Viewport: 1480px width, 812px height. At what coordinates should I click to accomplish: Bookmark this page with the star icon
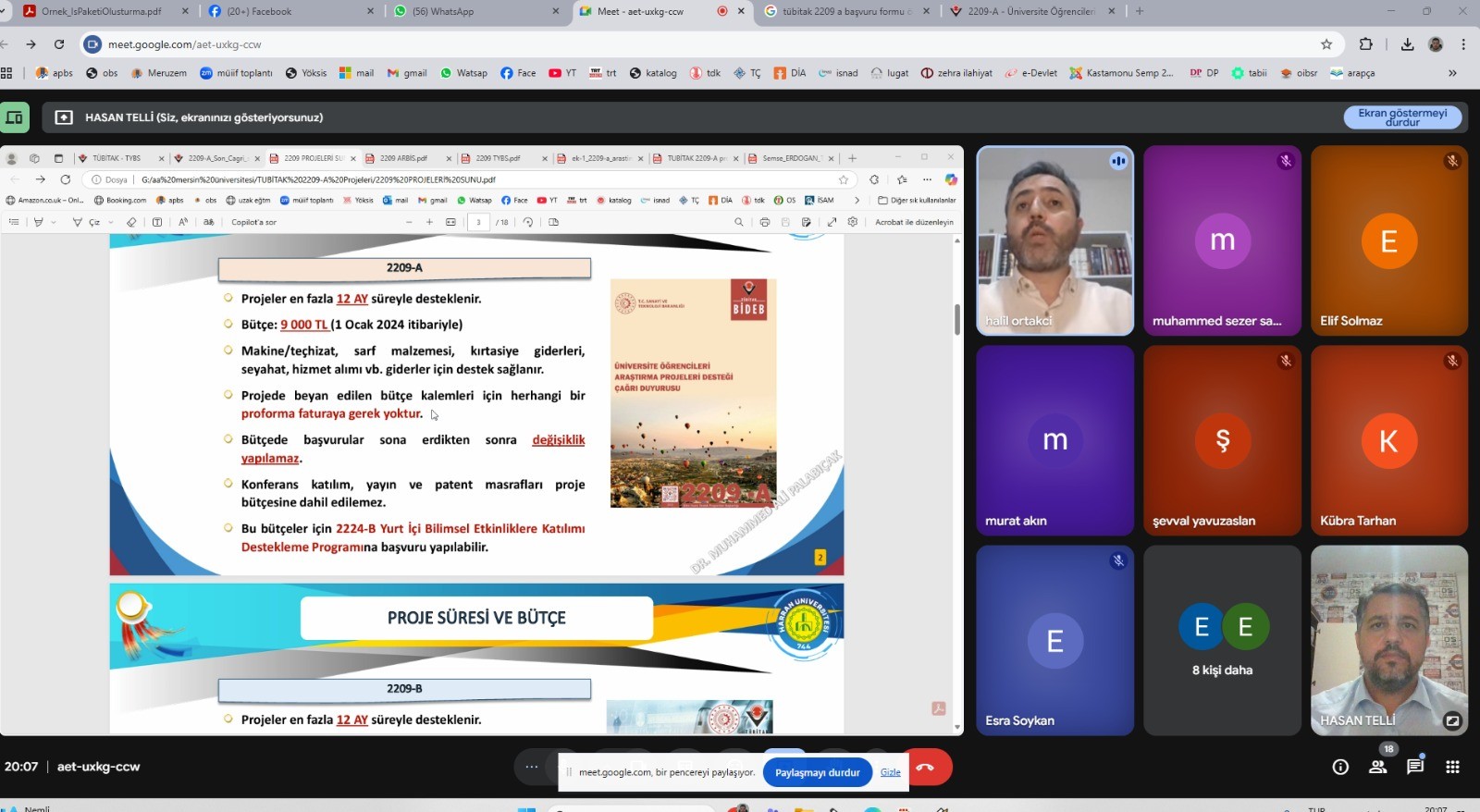(x=1326, y=44)
